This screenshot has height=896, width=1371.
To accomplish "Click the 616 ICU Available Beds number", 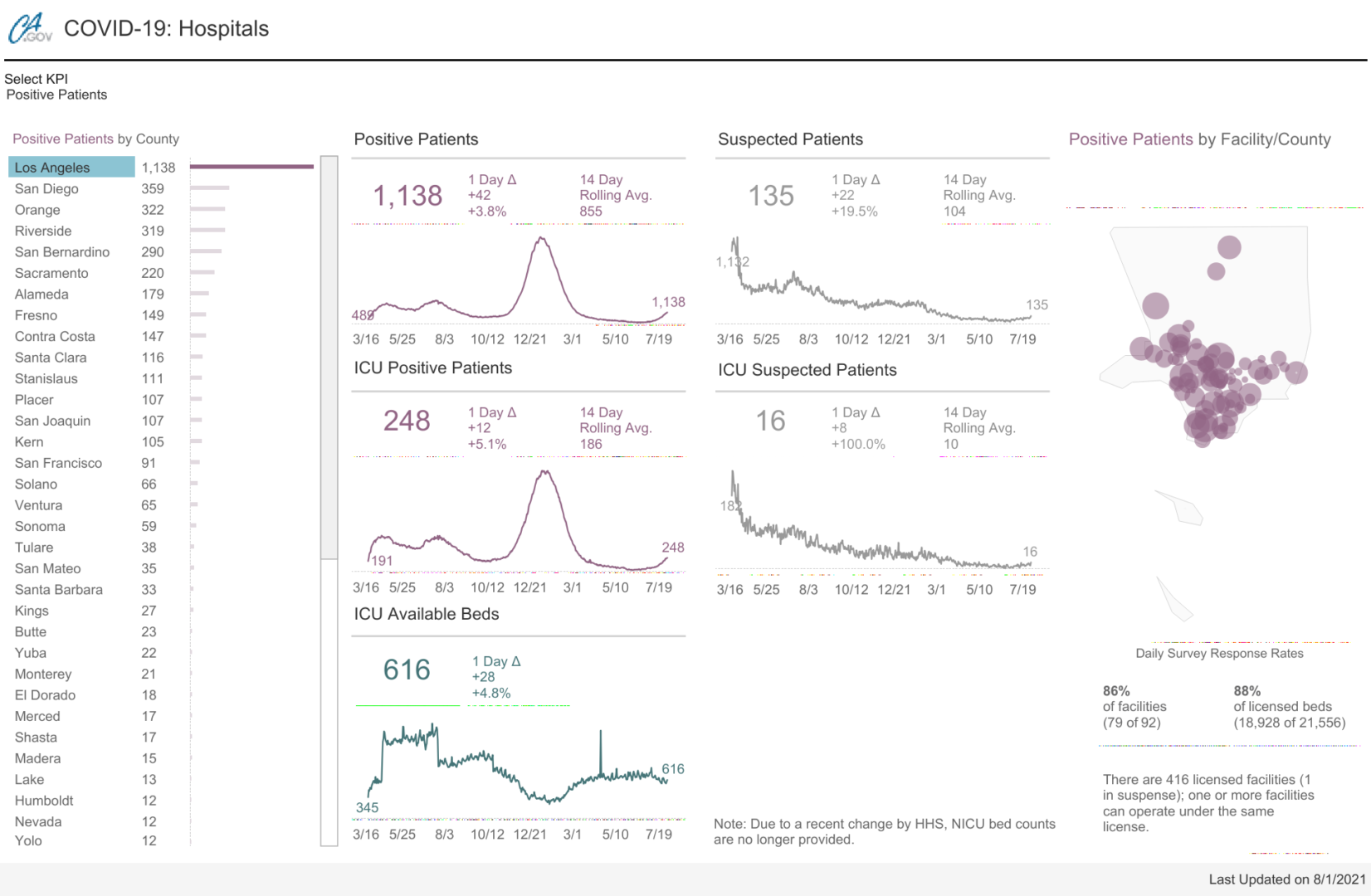I will pyautogui.click(x=407, y=670).
